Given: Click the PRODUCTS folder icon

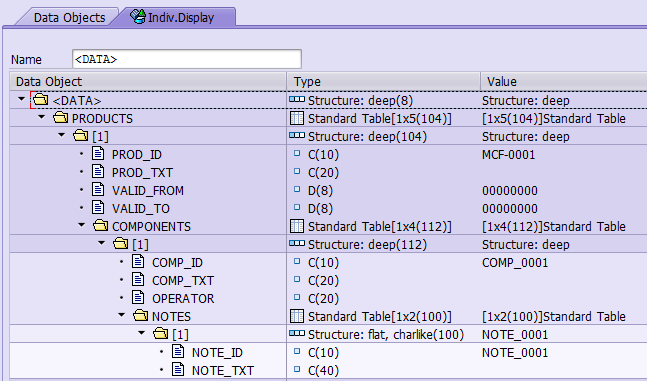Looking at the screenshot, I should click(61, 118).
